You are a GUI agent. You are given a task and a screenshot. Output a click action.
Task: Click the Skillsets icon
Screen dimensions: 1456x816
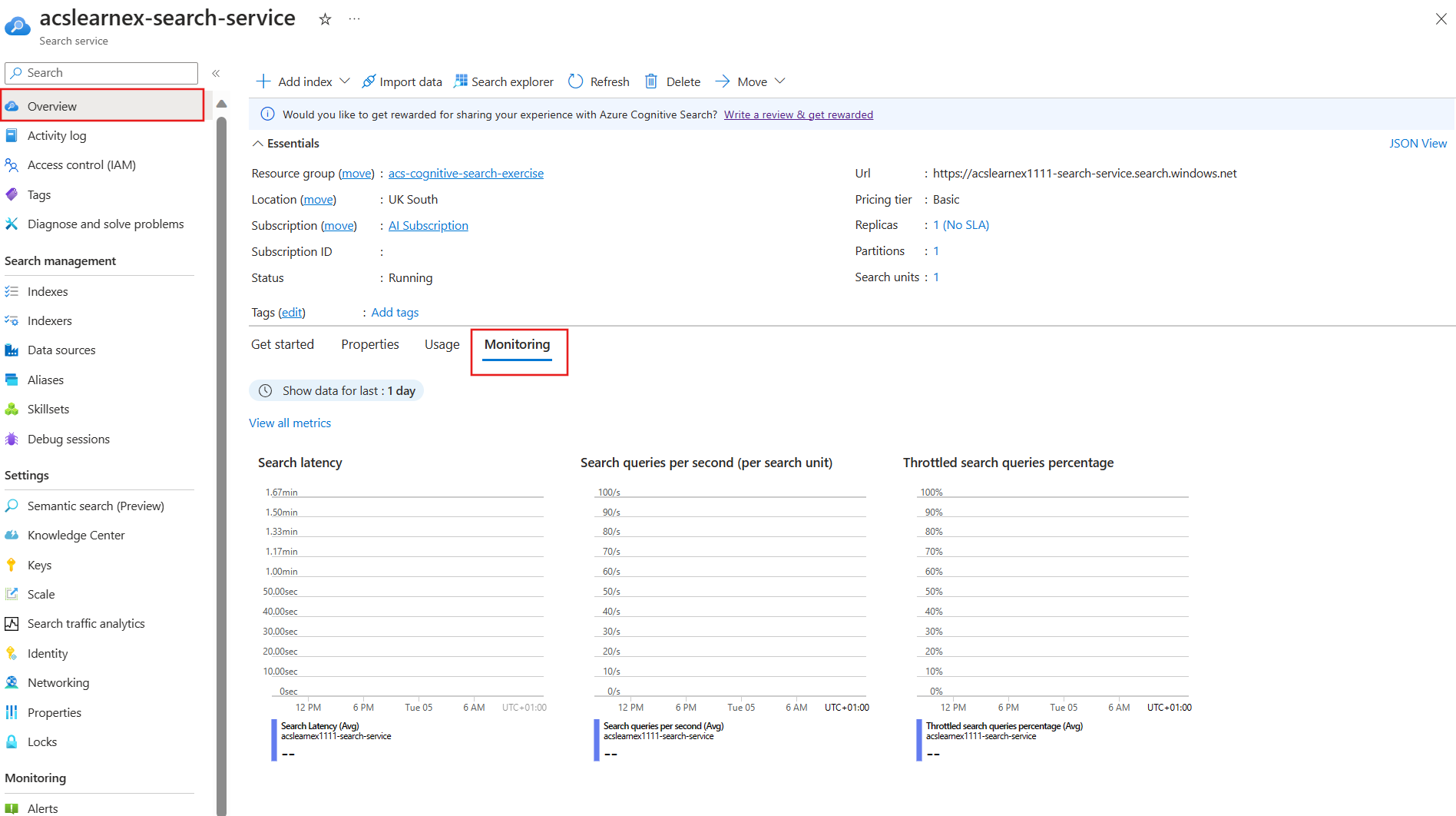(x=12, y=409)
